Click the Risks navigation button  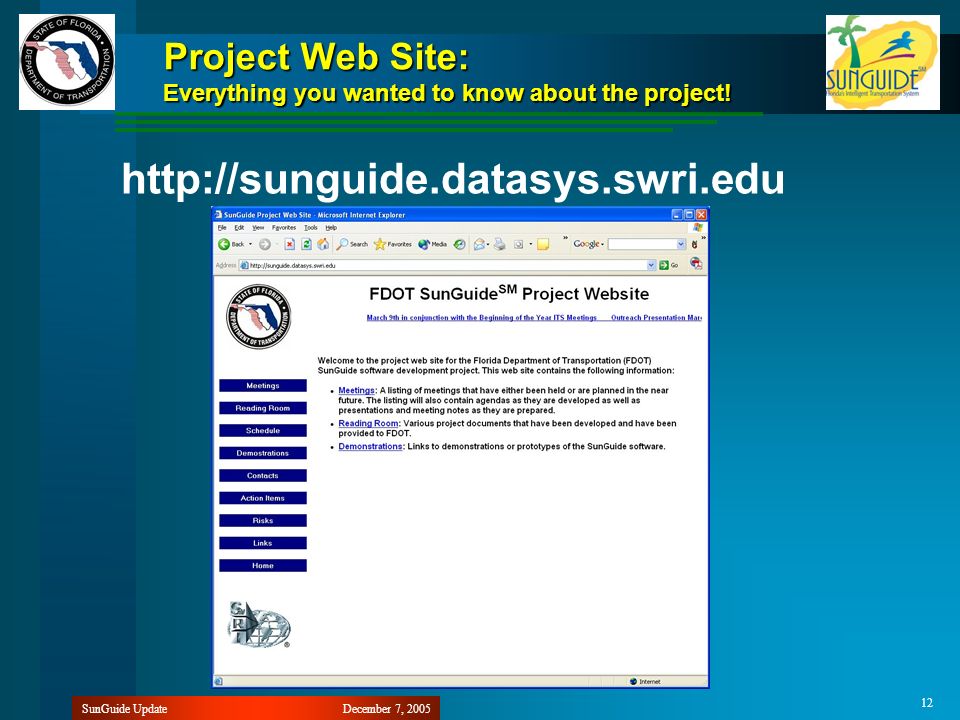tap(263, 521)
